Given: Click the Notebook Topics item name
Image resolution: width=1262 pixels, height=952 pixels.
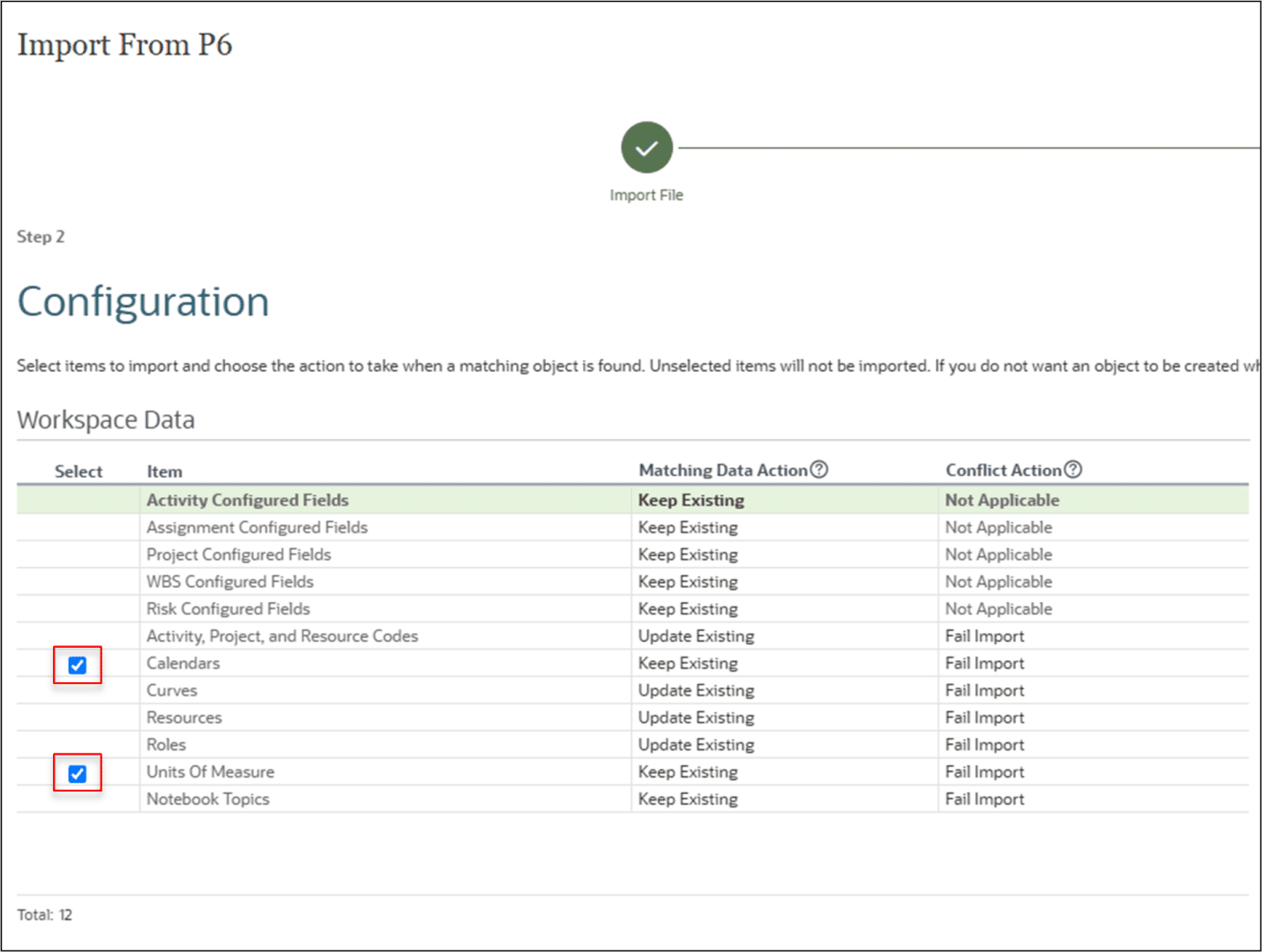Looking at the screenshot, I should pos(207,800).
